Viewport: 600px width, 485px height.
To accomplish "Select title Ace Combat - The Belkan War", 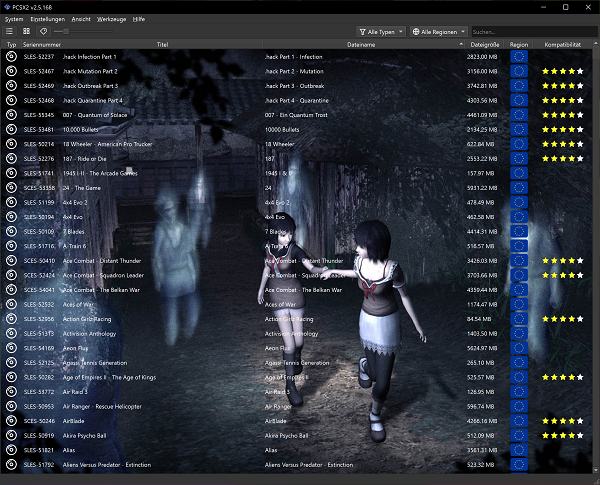I will (x=101, y=290).
